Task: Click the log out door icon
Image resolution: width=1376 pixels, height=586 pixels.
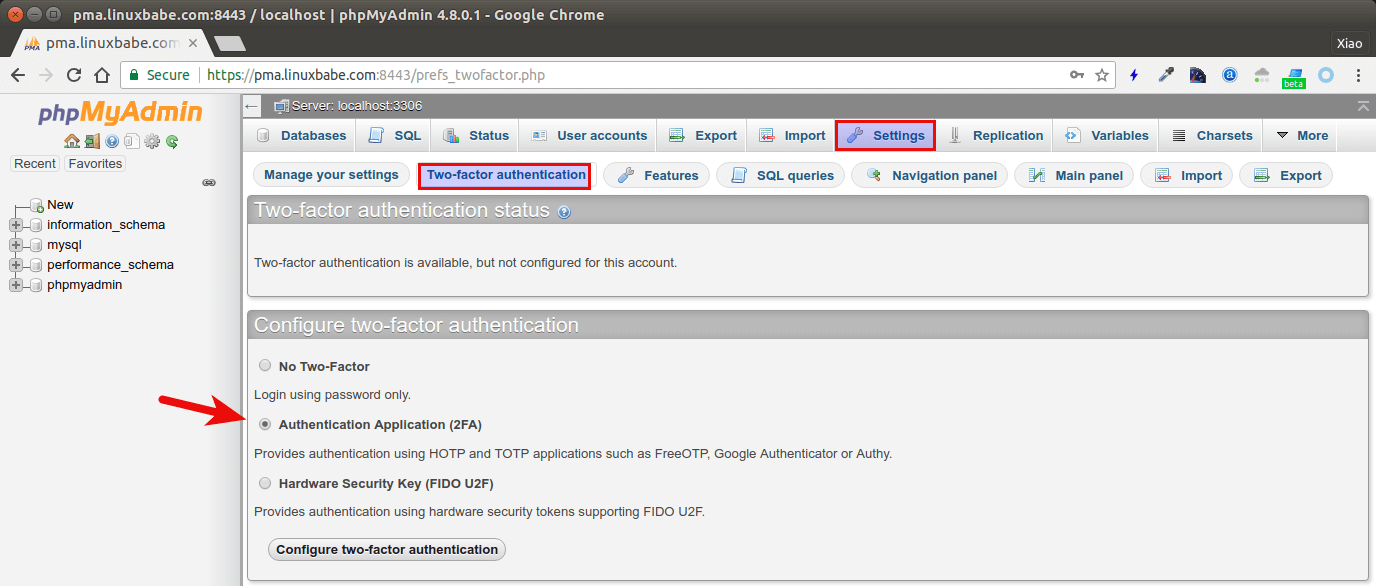Action: 92,142
